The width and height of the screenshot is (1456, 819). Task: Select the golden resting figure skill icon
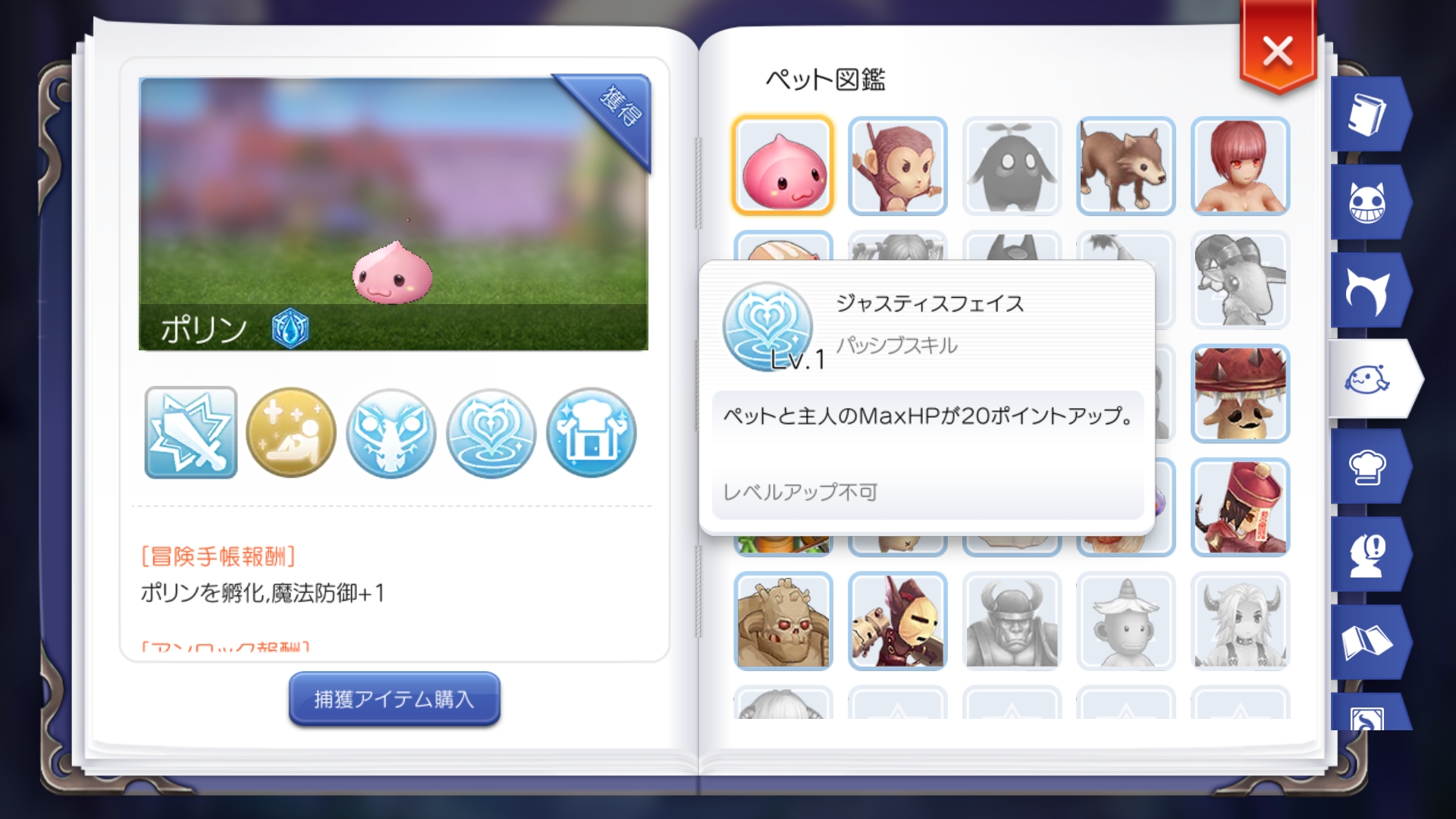click(291, 432)
